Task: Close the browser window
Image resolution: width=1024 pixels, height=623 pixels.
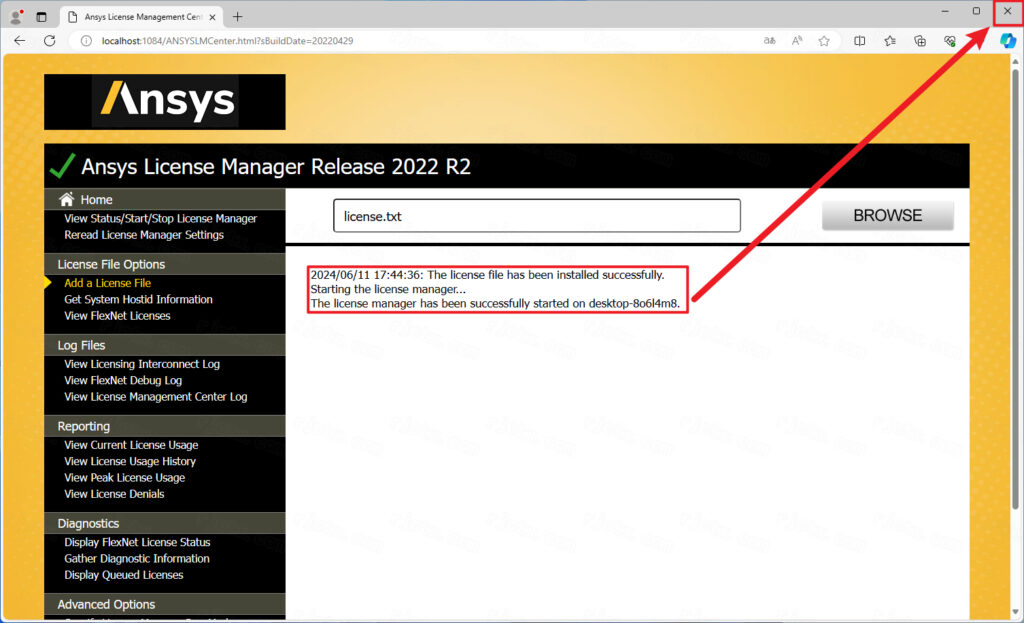Action: coord(1008,11)
